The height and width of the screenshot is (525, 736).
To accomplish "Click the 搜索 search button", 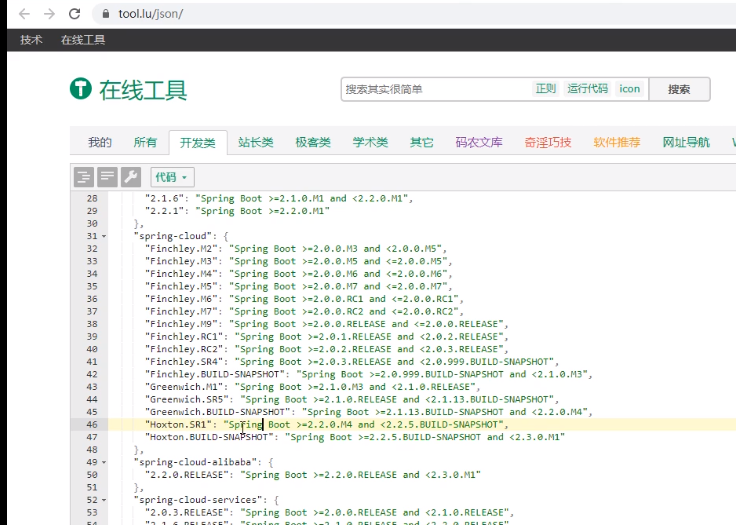I will (x=679, y=89).
